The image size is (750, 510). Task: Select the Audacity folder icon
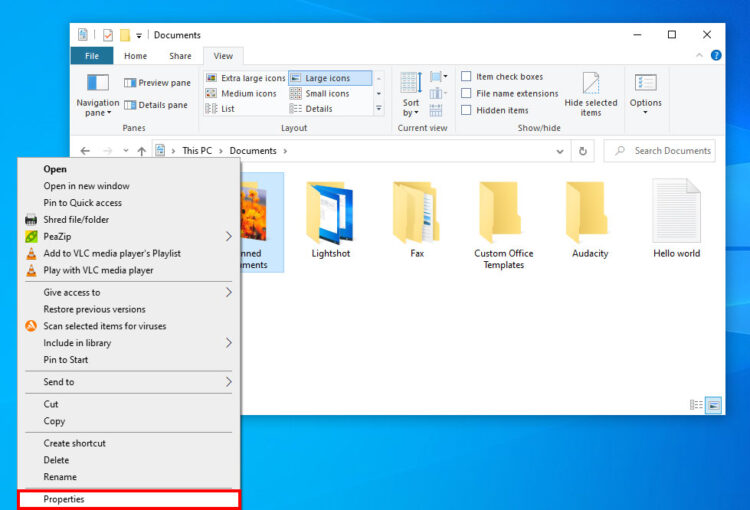pyautogui.click(x=589, y=211)
